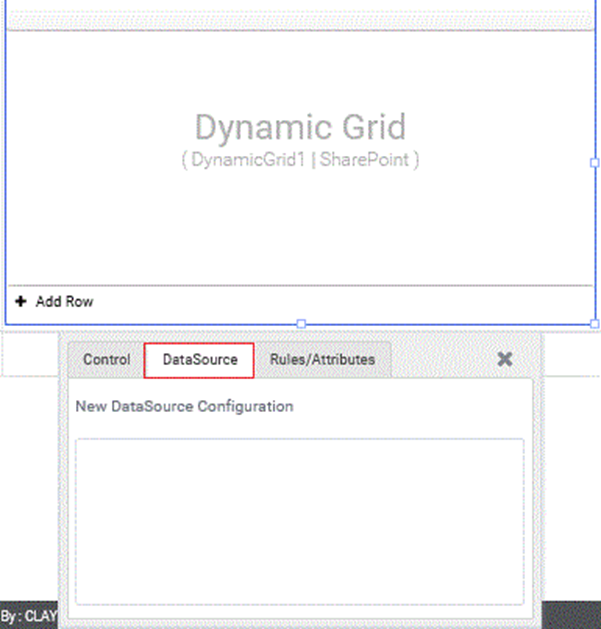601x629 pixels.
Task: Select the Dynamic Grid title text
Action: click(x=300, y=127)
